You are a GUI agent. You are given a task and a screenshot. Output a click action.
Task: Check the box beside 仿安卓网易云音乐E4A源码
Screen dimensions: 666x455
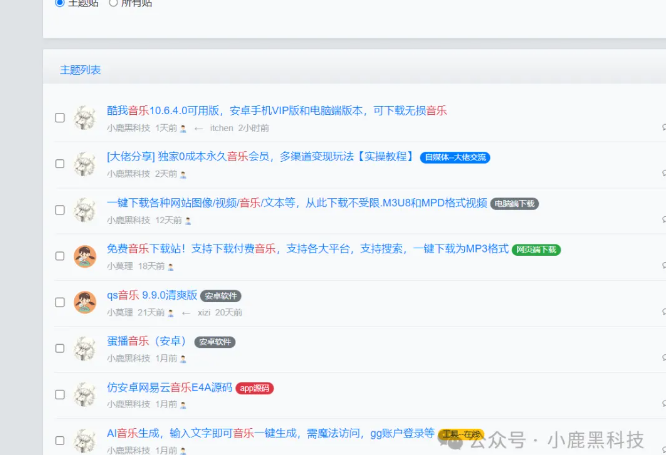tap(60, 394)
